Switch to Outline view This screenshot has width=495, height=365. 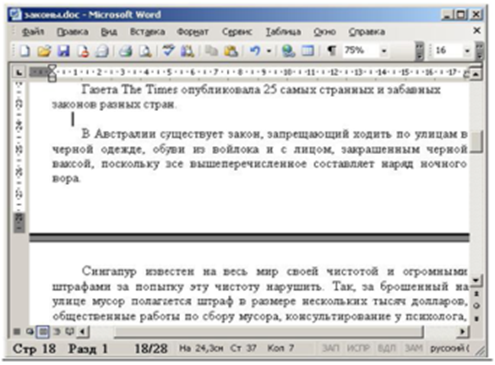57,331
